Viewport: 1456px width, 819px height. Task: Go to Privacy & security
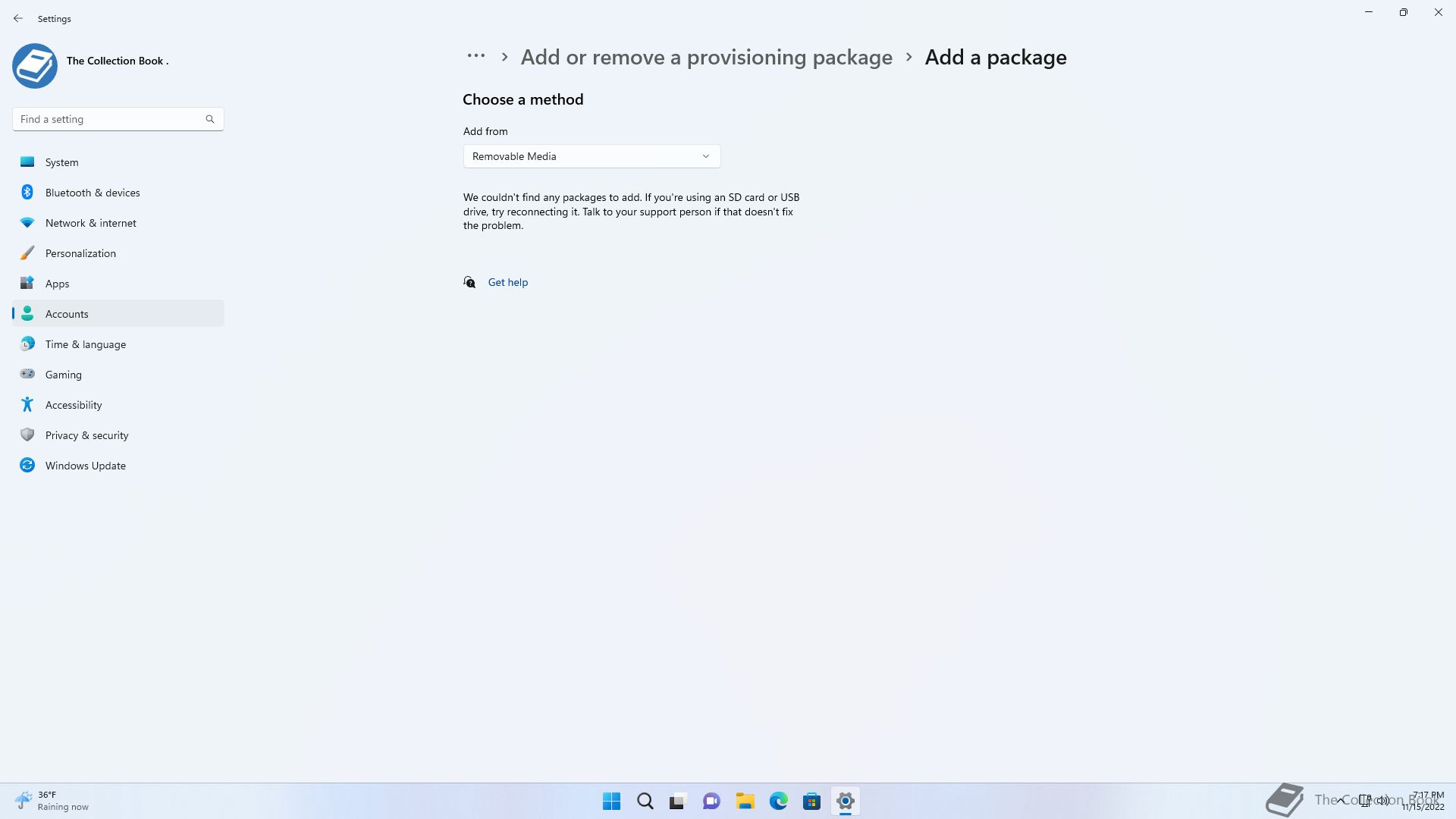tap(118, 435)
